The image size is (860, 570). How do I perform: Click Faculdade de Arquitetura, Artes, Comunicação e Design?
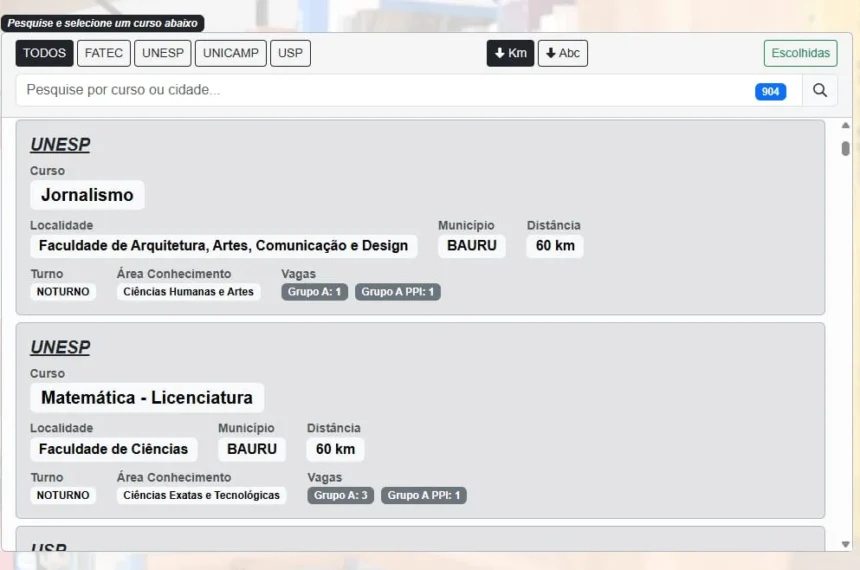coord(223,245)
